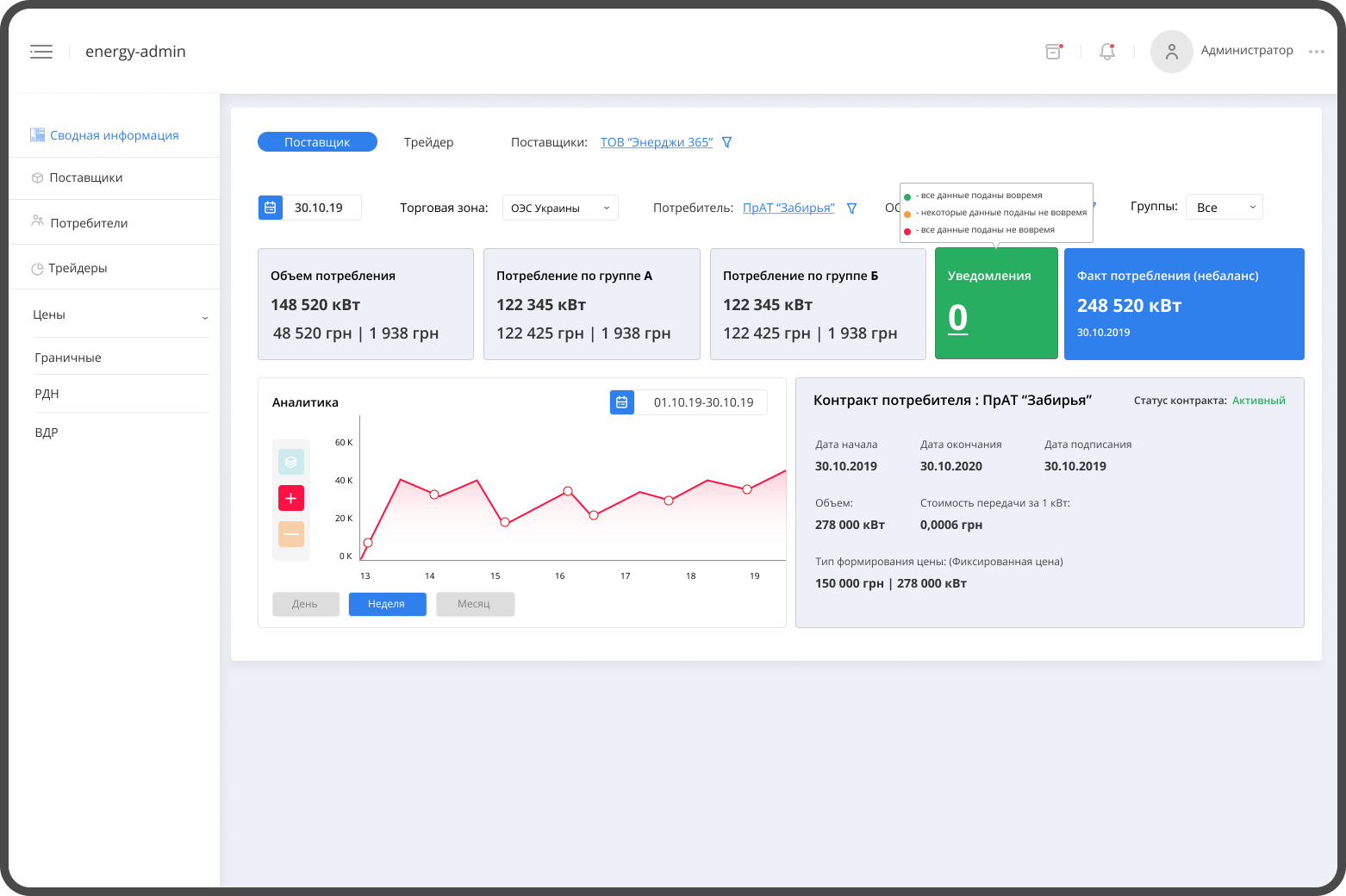The image size is (1346, 896).
Task: Click the filter icon next to ТОВ "Энерджи 365"
Action: pos(726,142)
